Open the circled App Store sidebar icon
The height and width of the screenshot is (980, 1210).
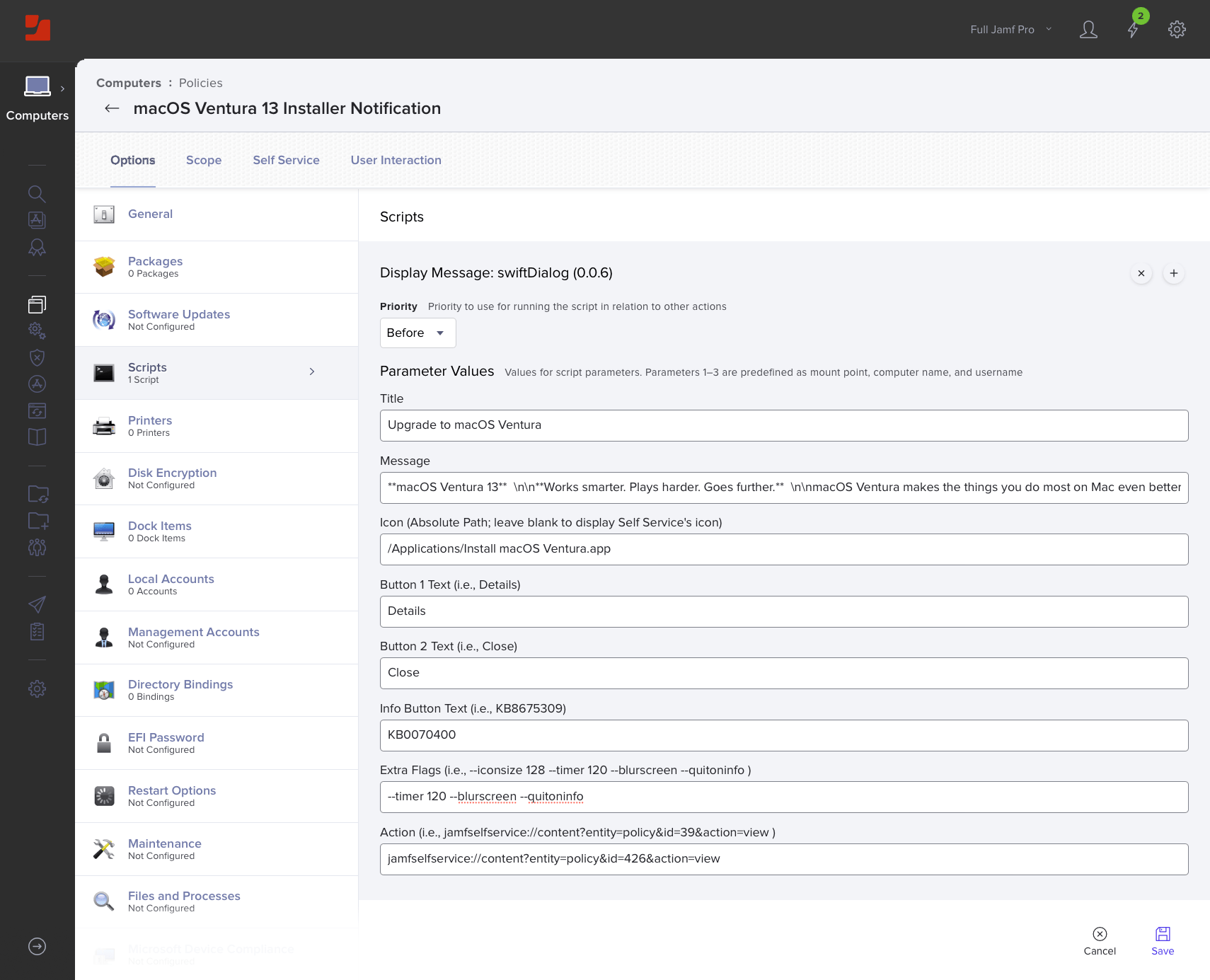coord(37,384)
